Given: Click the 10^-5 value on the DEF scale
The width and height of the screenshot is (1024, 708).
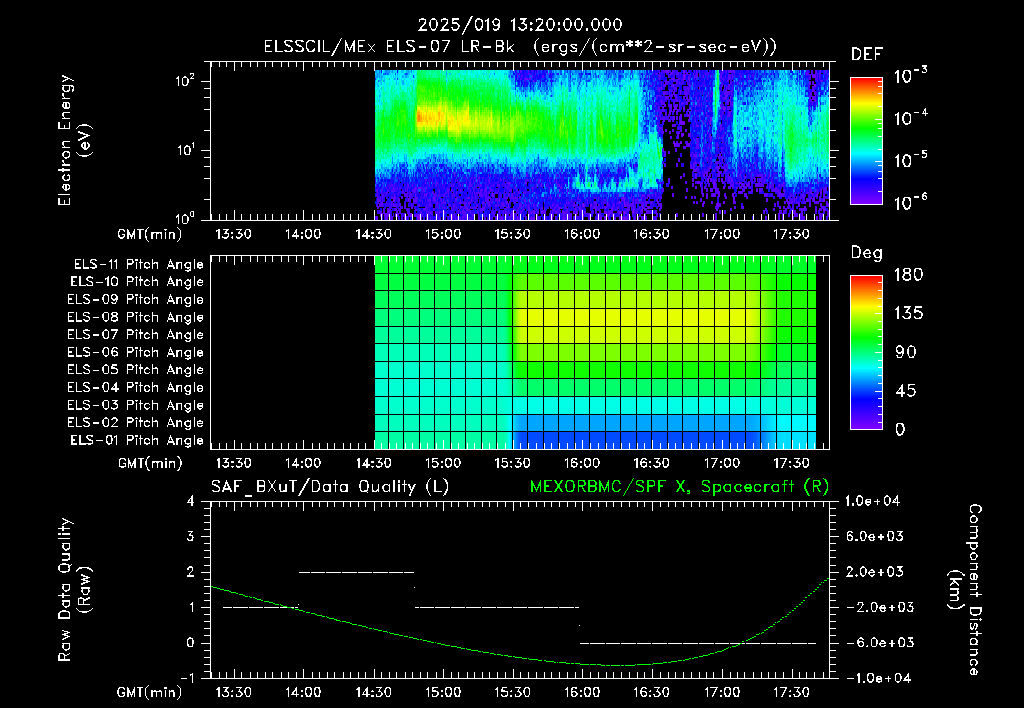Looking at the screenshot, I should coord(910,160).
